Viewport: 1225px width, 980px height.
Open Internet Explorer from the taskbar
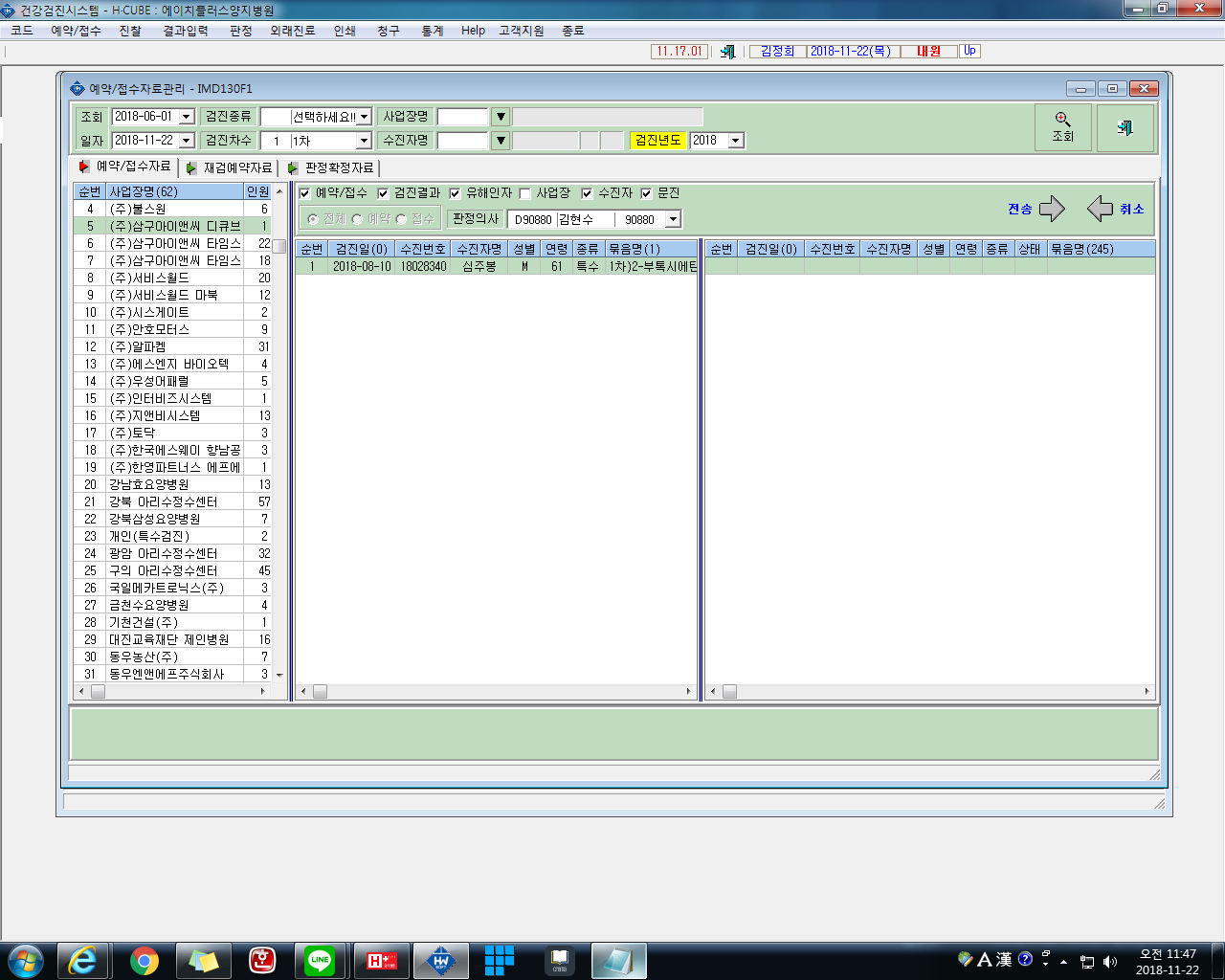click(83, 960)
